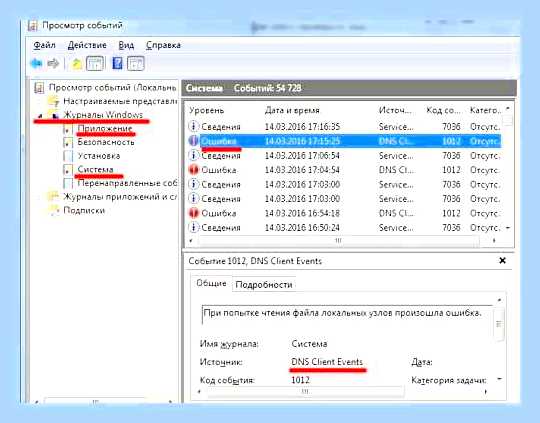Click the Код события value 1012
This screenshot has height=423, width=540.
tap(300, 380)
